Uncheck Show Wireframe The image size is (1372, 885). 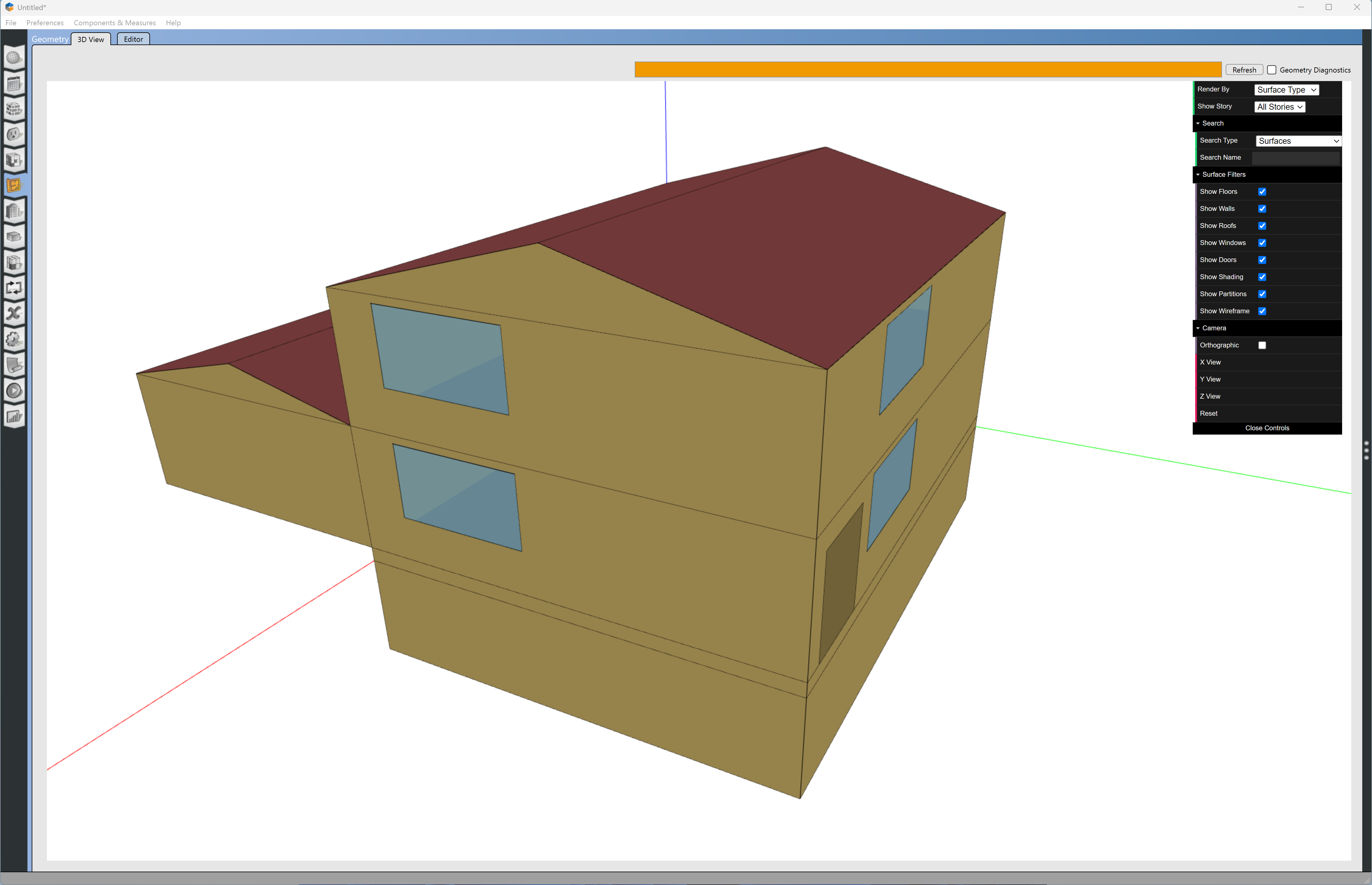[x=1262, y=311]
